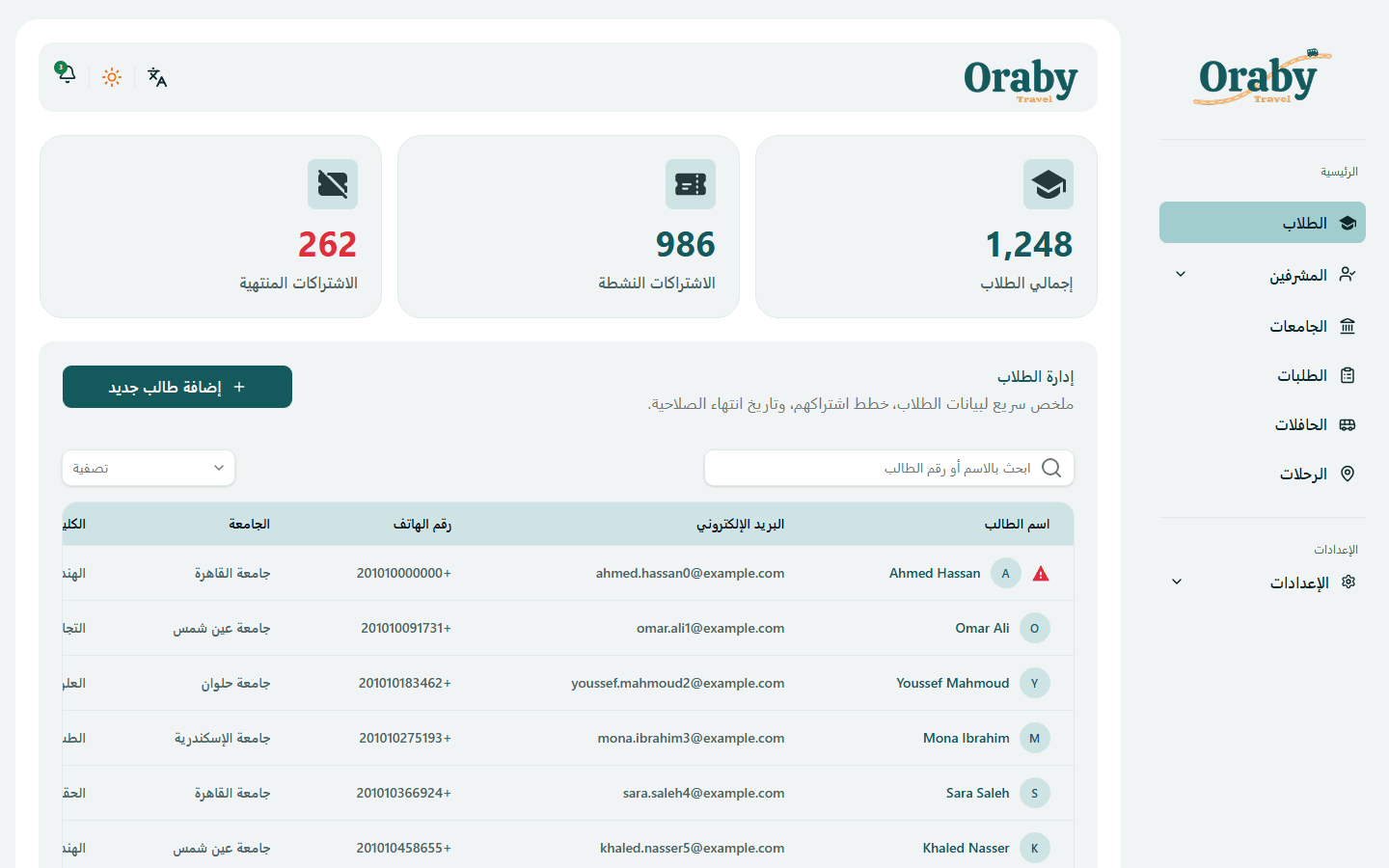This screenshot has width=1389, height=868.
Task: Click البريد الإلكتروني column header
Action: tap(741, 524)
